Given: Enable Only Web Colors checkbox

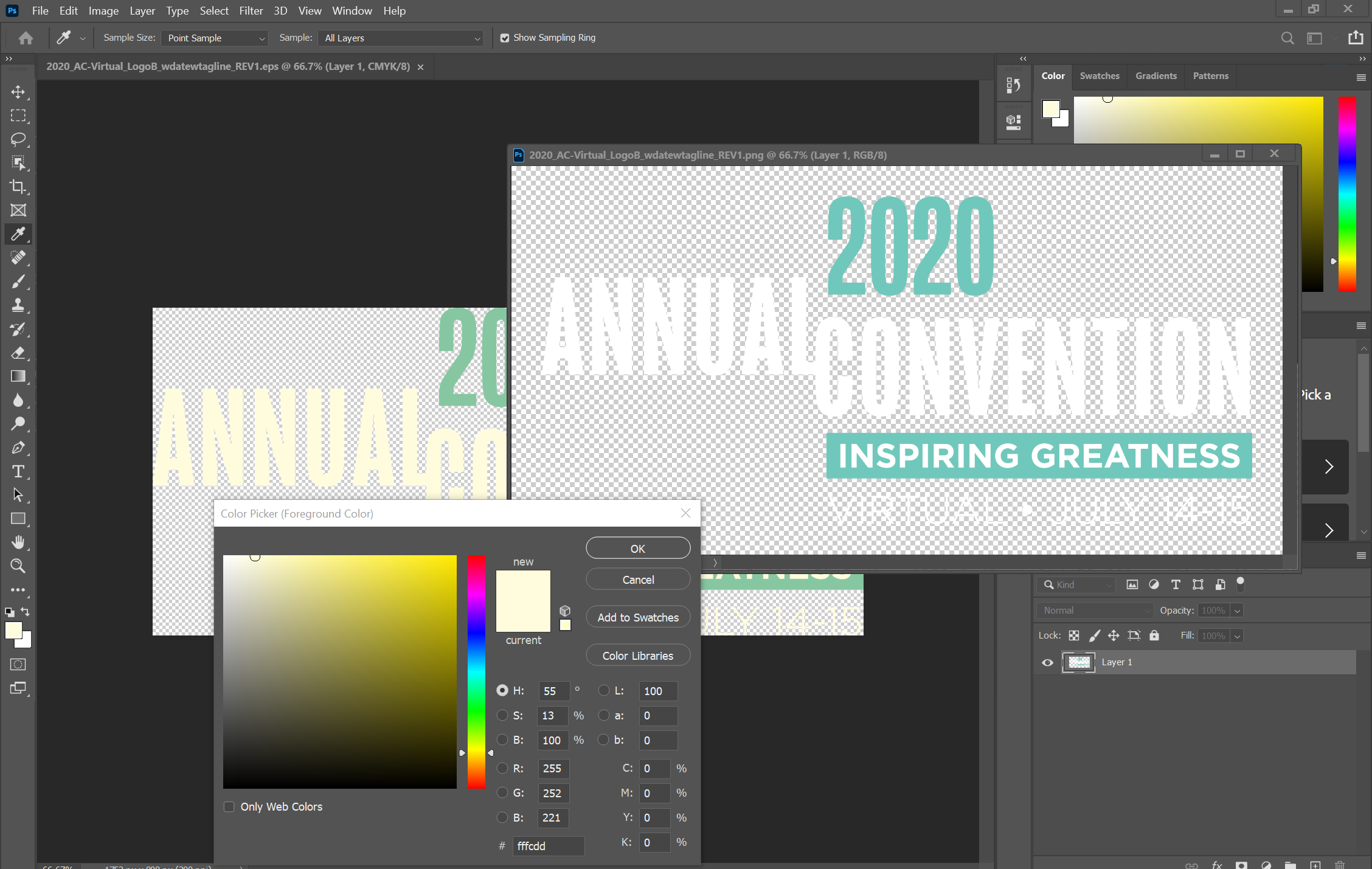Looking at the screenshot, I should pyautogui.click(x=229, y=807).
